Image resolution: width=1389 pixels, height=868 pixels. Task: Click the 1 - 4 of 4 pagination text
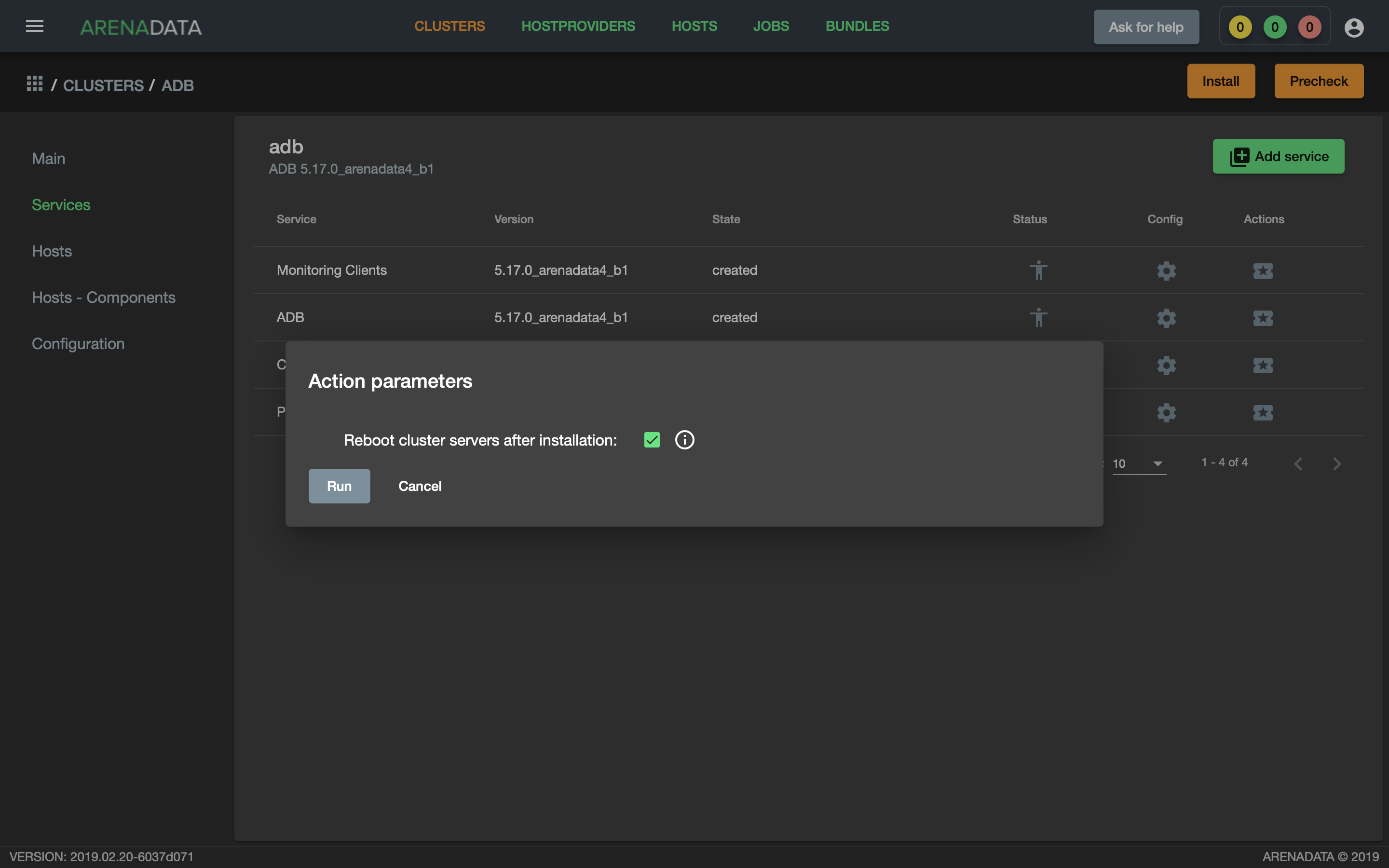point(1224,463)
